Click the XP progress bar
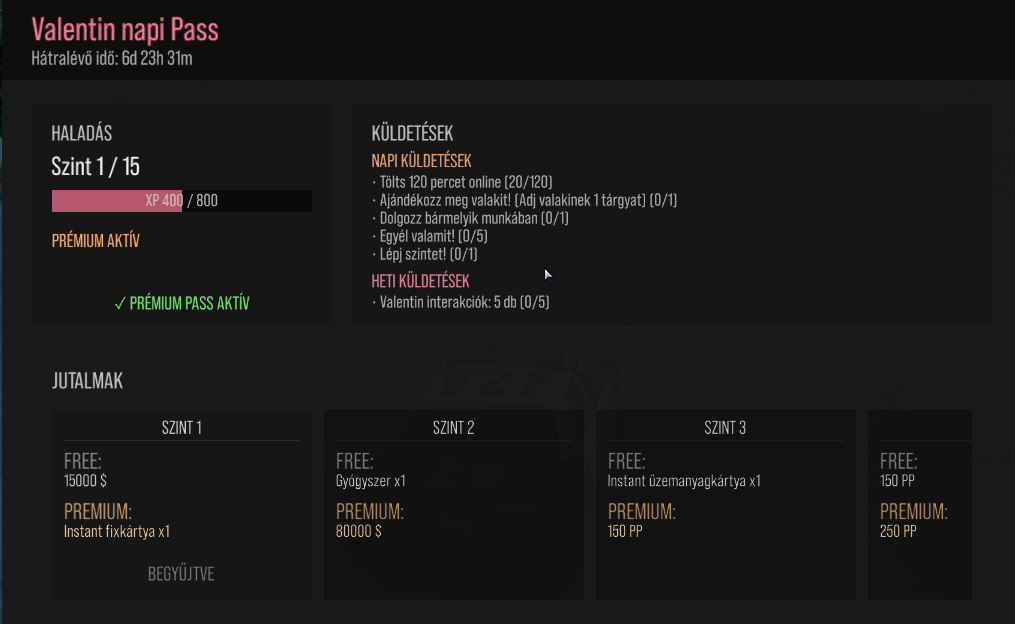 (182, 201)
